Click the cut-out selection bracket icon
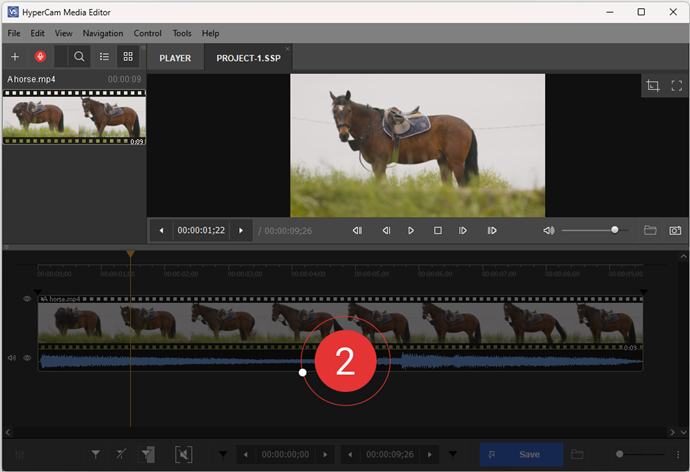 (184, 454)
